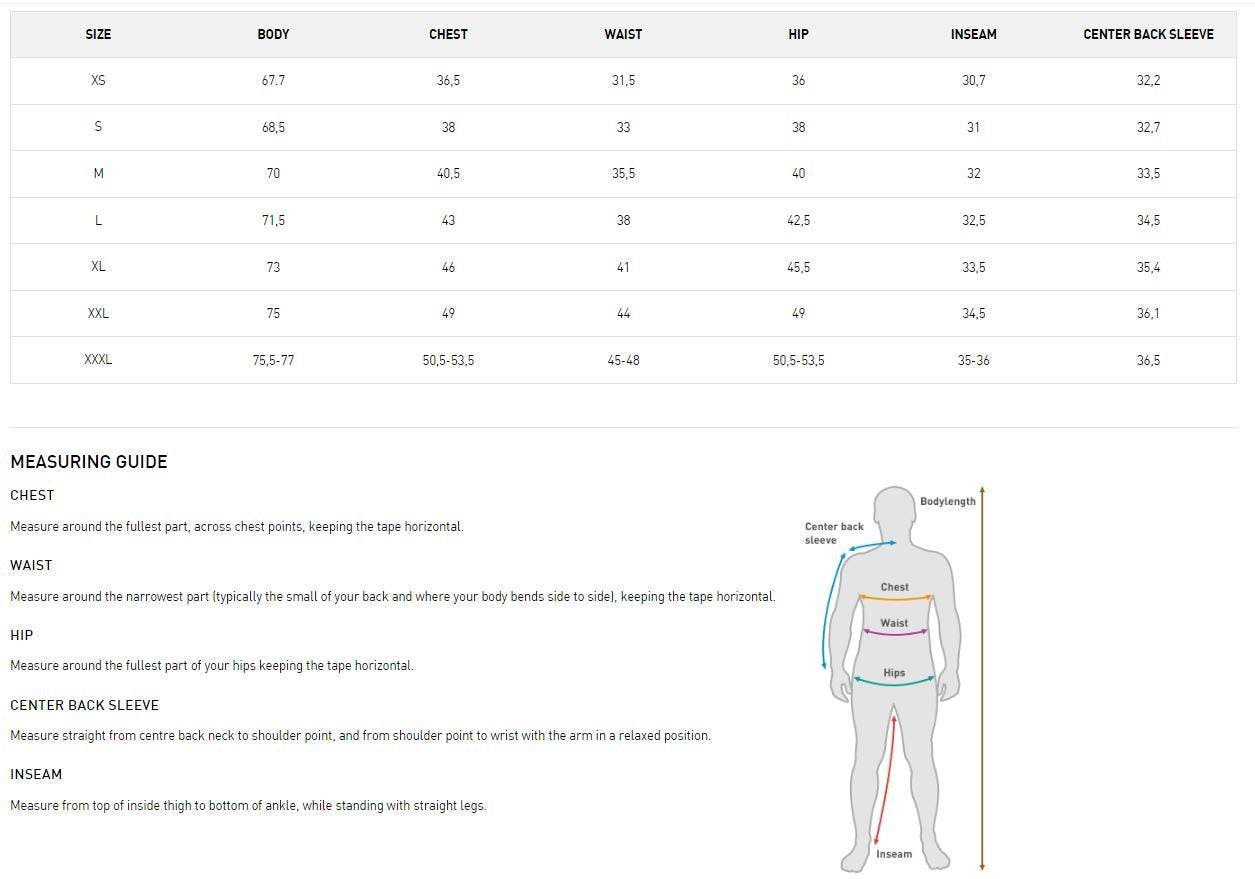Click the CENTER BACK SLEEVE column header
Viewport: 1255px width, 879px height.
click(1148, 34)
